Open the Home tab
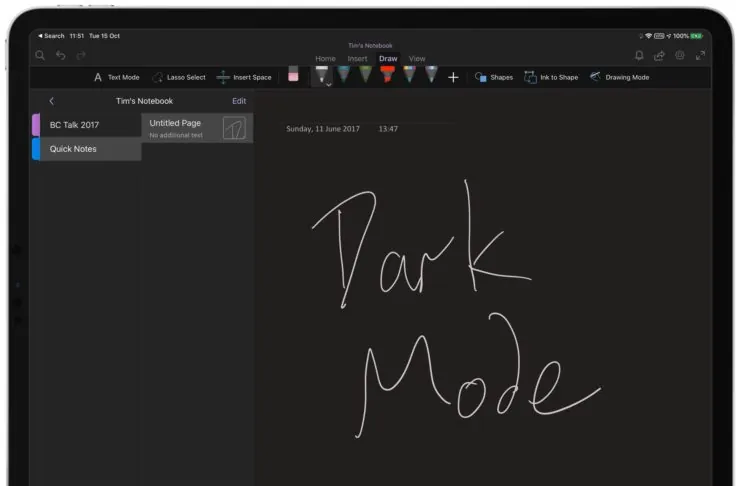Screen dimensions: 741x486 coord(325,59)
